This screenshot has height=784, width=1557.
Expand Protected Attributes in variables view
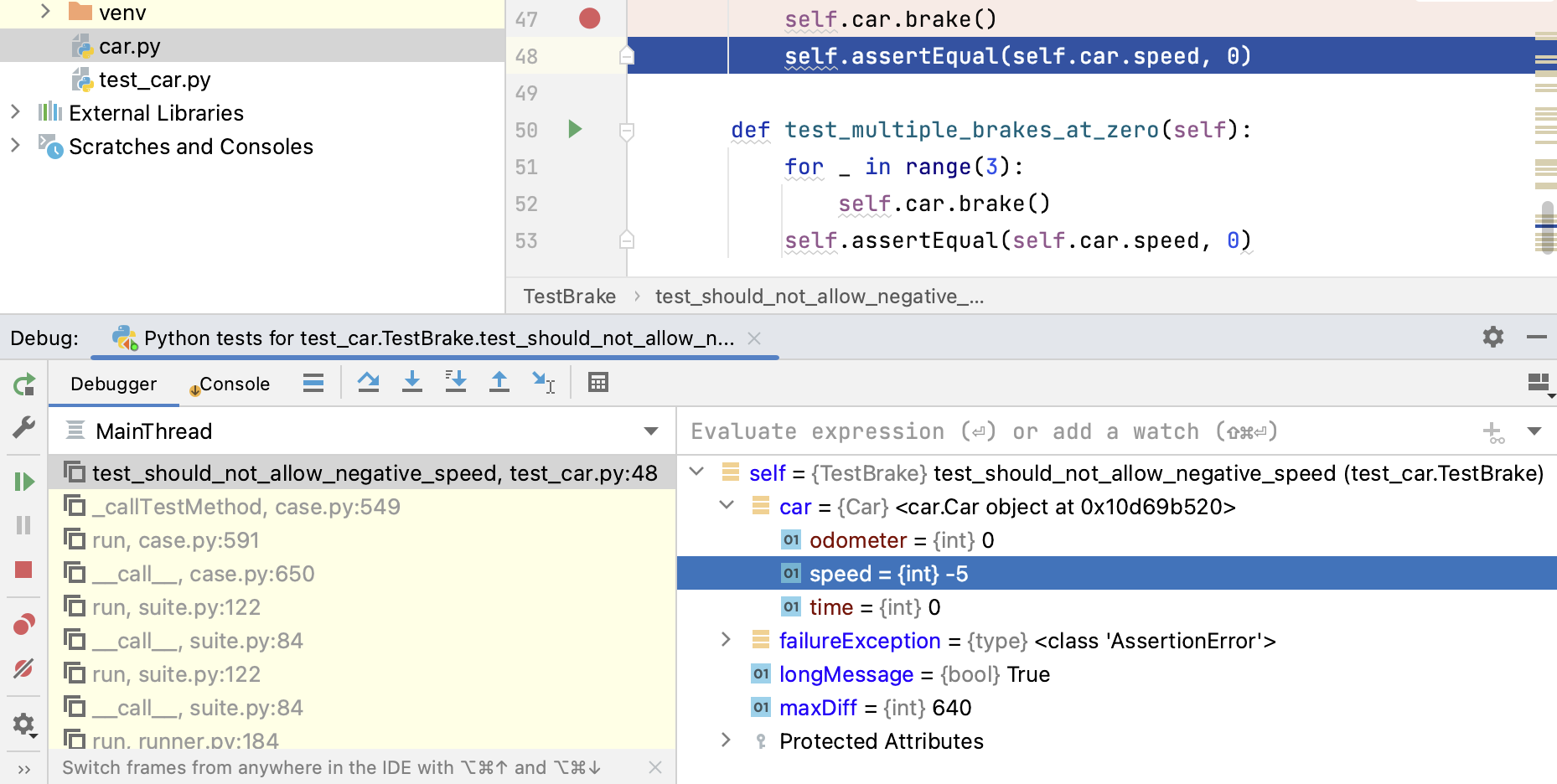pos(726,741)
